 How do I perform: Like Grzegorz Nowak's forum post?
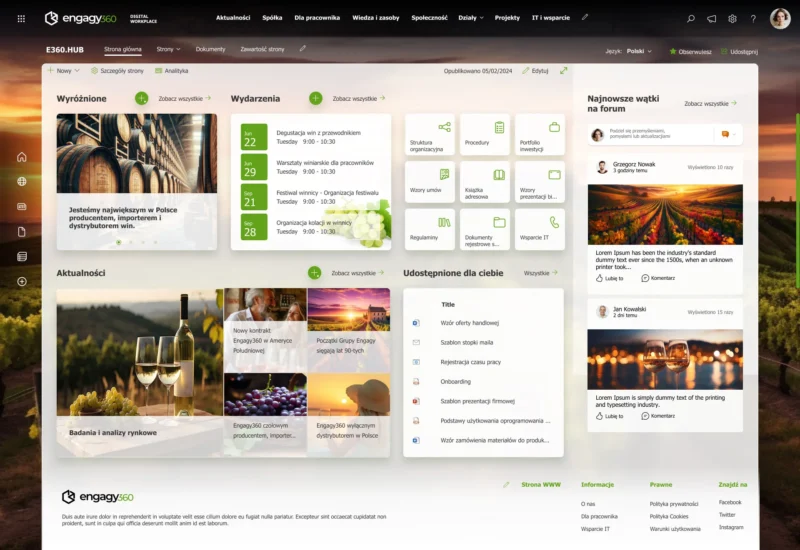(x=609, y=278)
